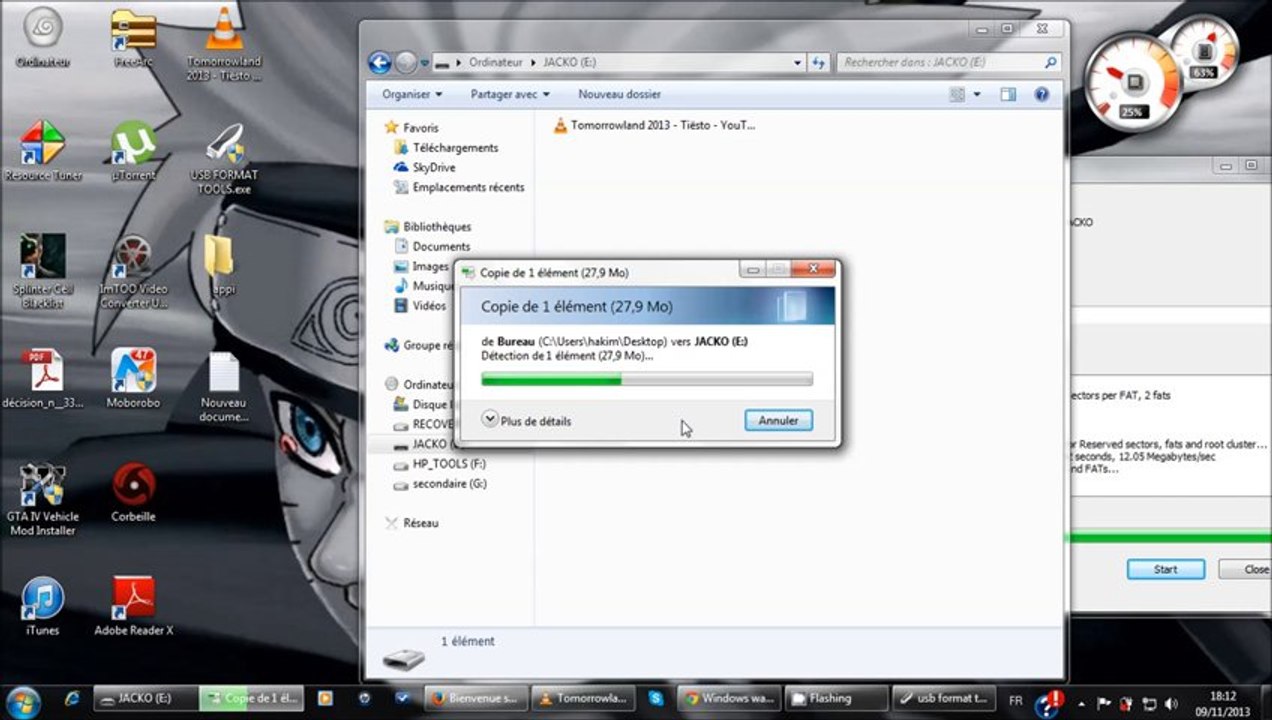This screenshot has width=1272, height=720.
Task: Open Adobe Reader X shortcut
Action: click(133, 606)
